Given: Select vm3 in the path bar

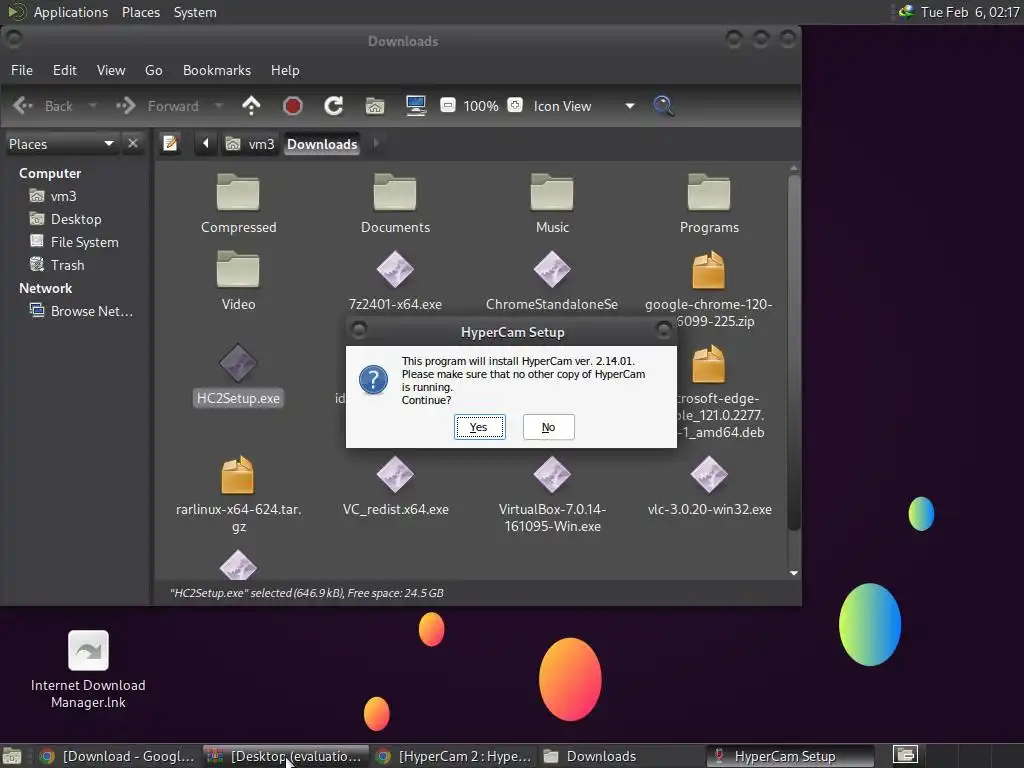Looking at the screenshot, I should click(250, 144).
